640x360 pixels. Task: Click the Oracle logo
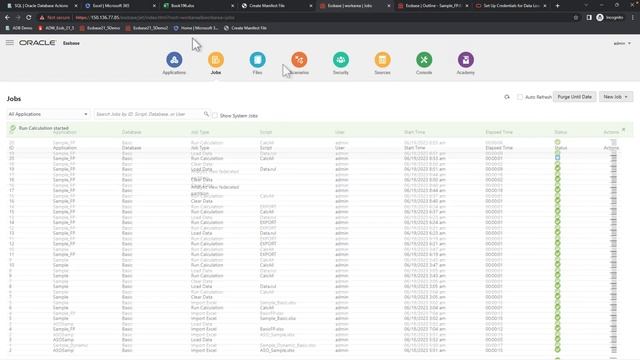[38, 42]
